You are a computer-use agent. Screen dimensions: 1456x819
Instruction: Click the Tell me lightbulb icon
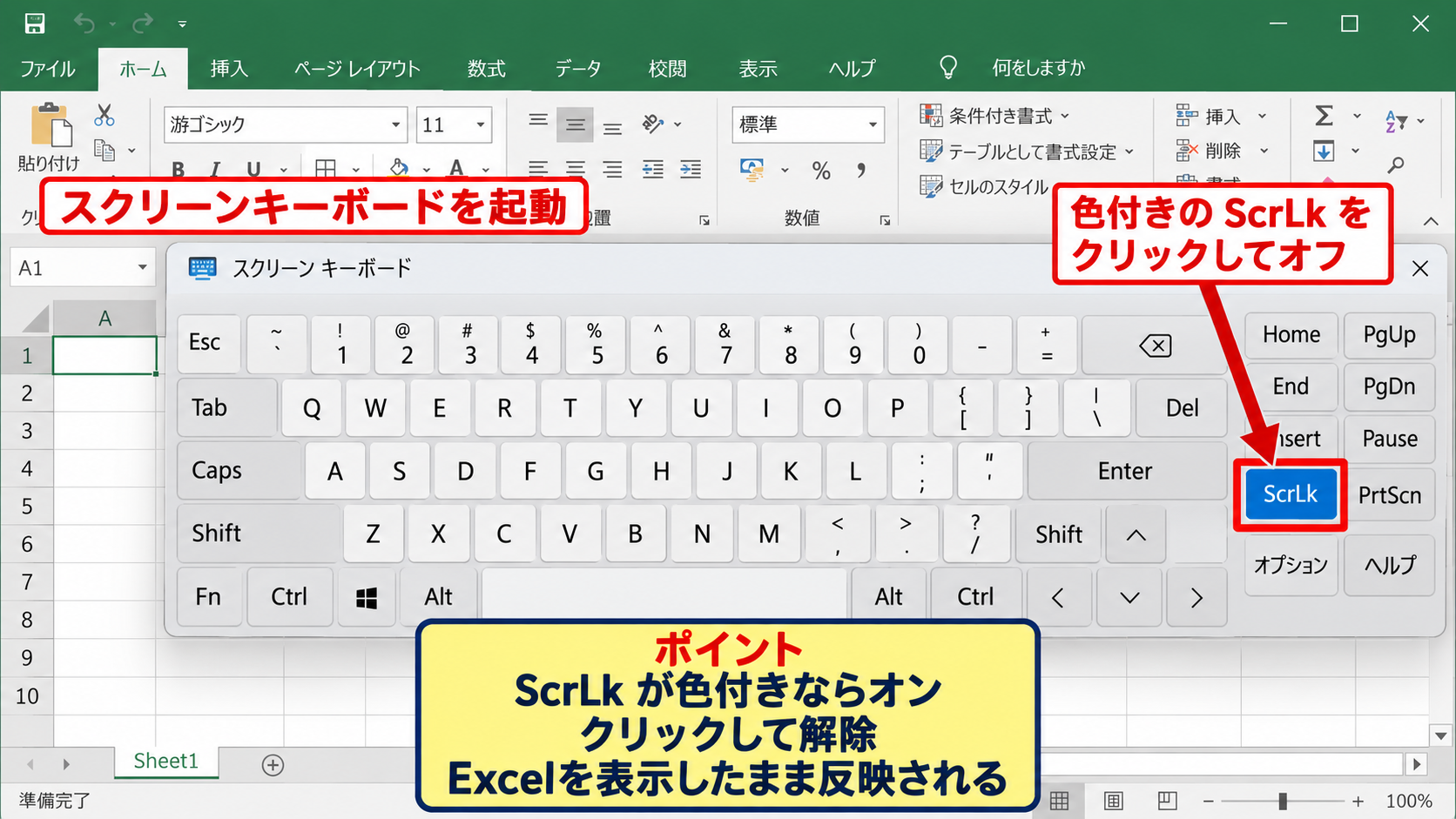948,68
